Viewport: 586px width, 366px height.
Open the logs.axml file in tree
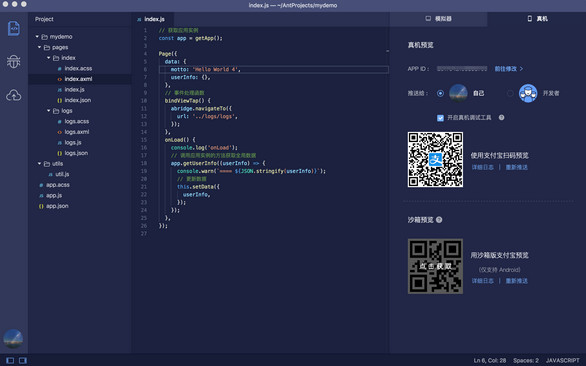(x=77, y=132)
